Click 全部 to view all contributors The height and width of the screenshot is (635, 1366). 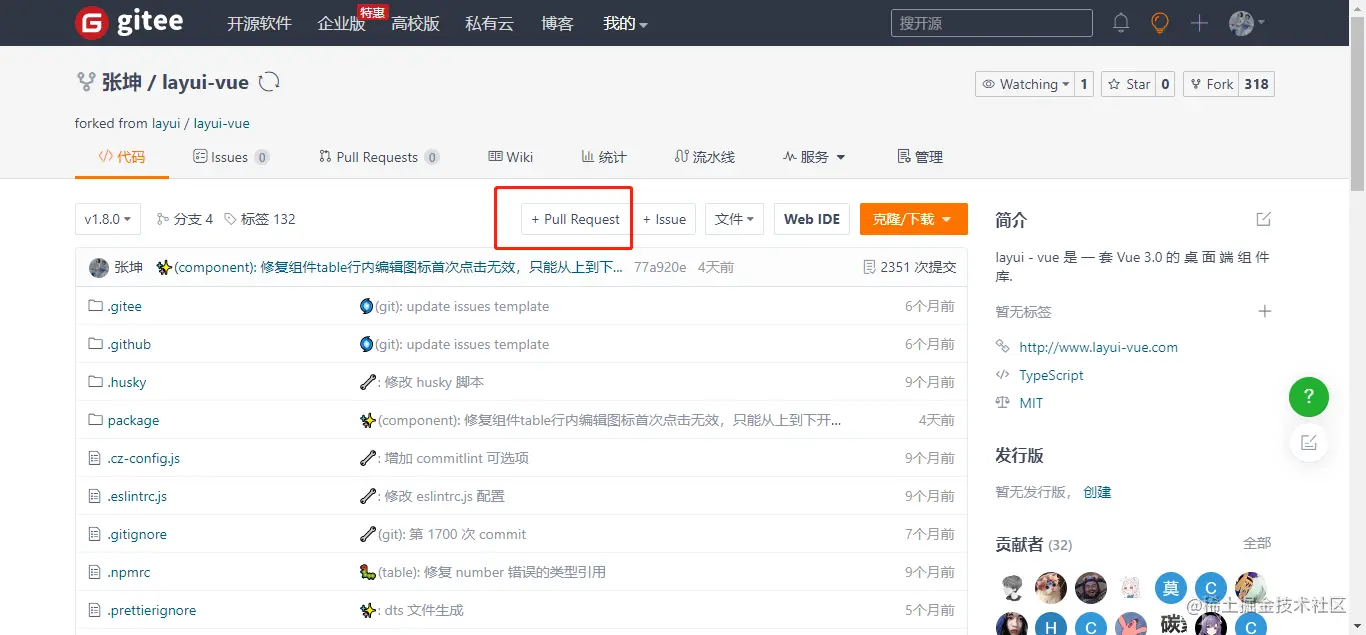pos(1257,543)
